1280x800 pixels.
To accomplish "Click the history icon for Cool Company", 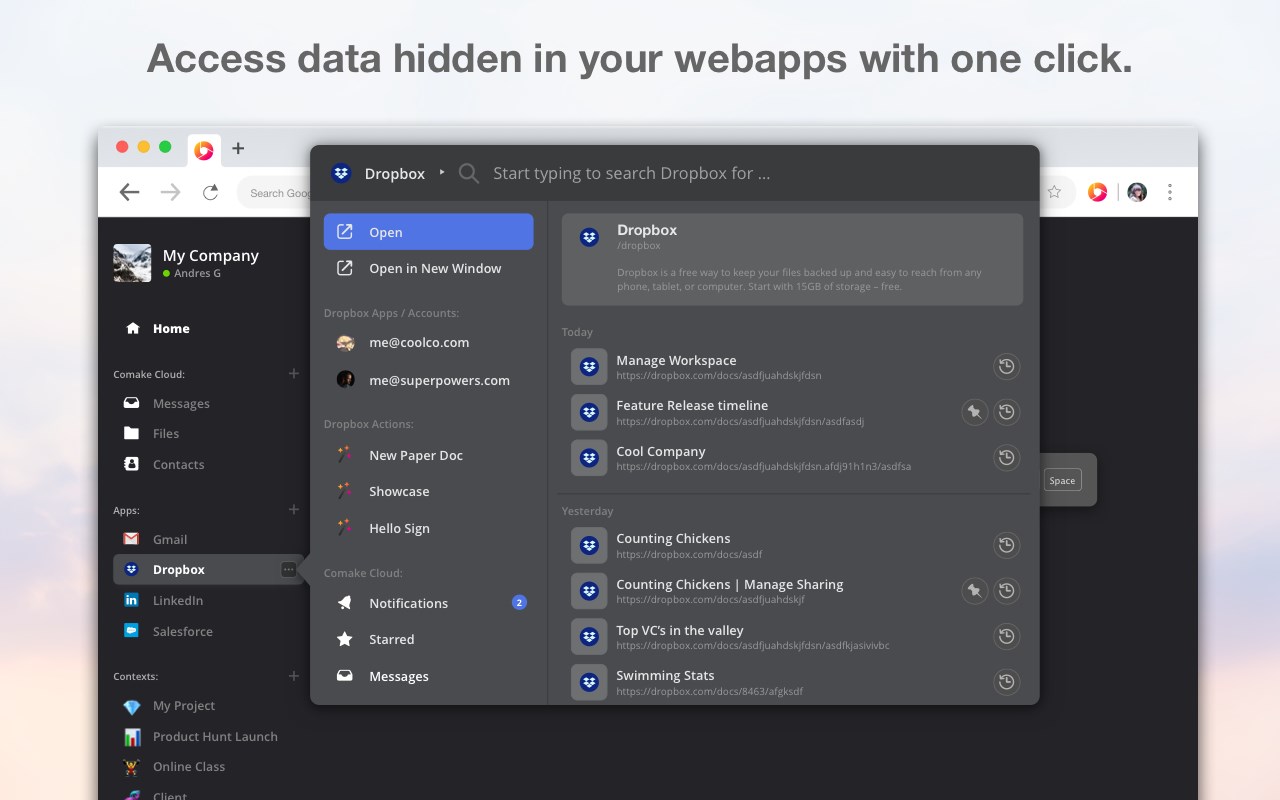I will click(1007, 457).
